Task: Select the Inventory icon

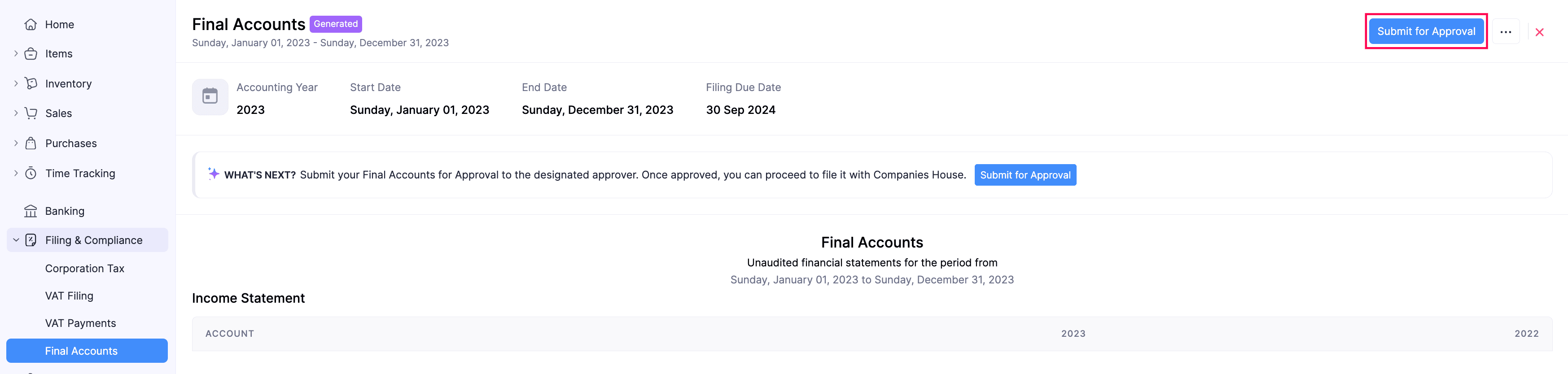Action: point(31,83)
